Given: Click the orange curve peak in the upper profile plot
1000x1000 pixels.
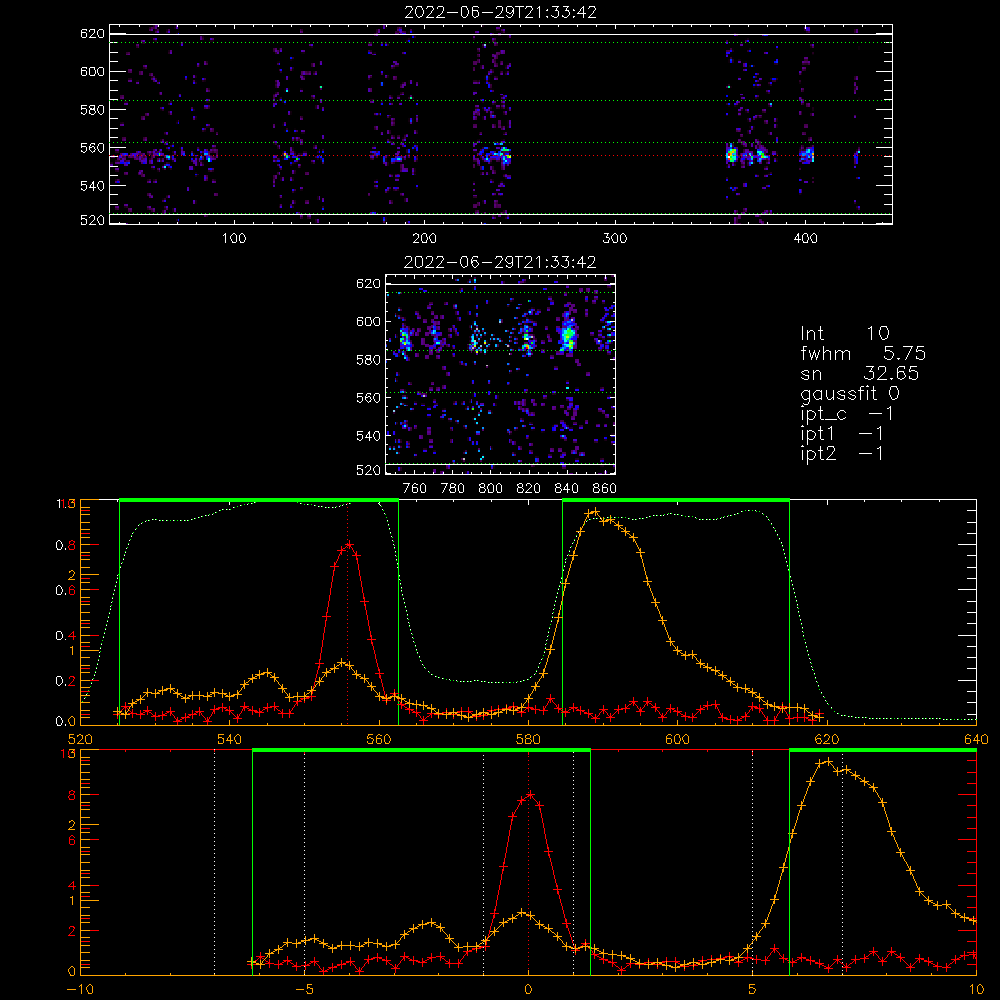Looking at the screenshot, I should click(594, 511).
